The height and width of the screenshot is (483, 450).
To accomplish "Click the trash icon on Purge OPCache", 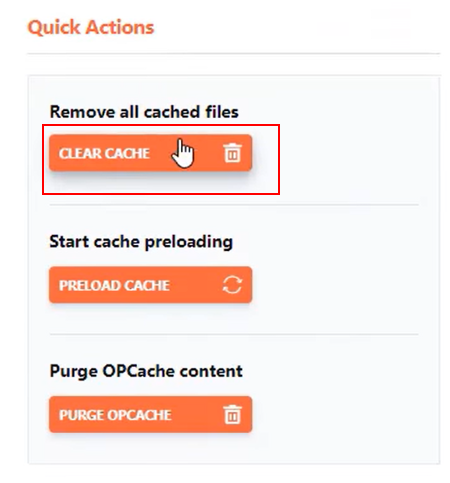I will pos(232,414).
